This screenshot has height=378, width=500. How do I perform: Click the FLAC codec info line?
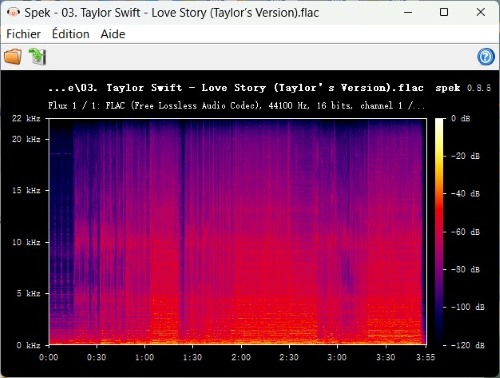pyautogui.click(x=236, y=106)
